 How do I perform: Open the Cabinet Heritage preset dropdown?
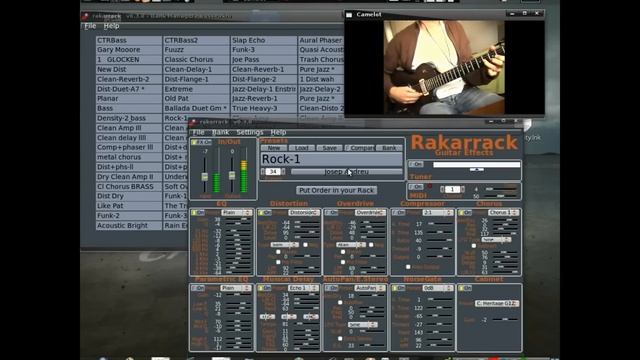click(x=497, y=304)
